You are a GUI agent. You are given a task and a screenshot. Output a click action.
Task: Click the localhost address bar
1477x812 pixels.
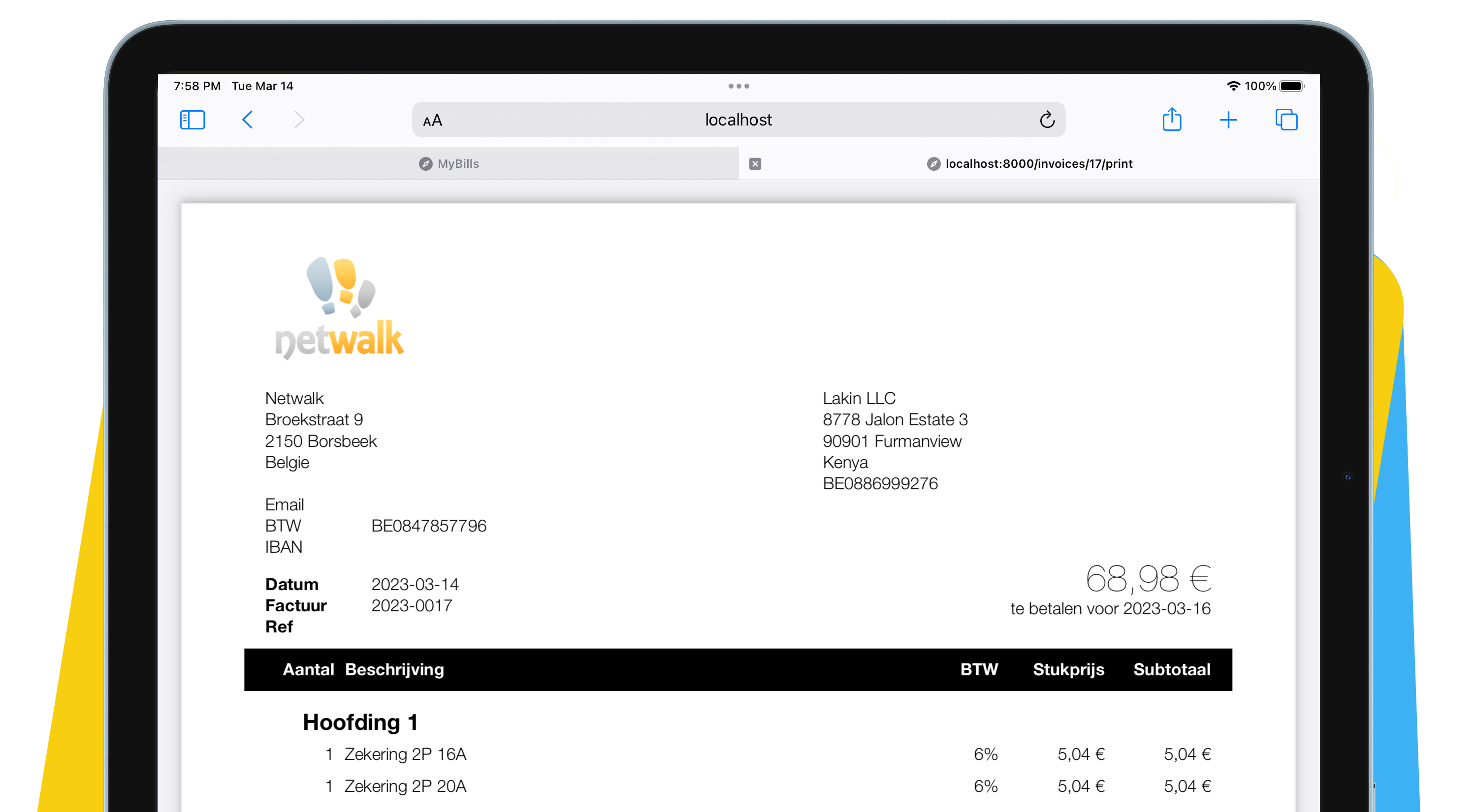point(738,120)
